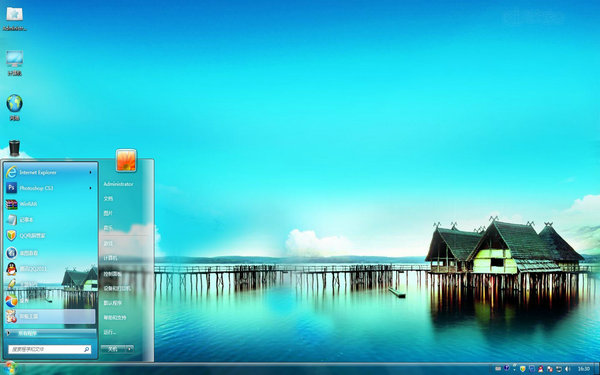Viewport: 600px width, 375px height.
Task: Show All Programs (所有程序) list
Action: (51, 333)
